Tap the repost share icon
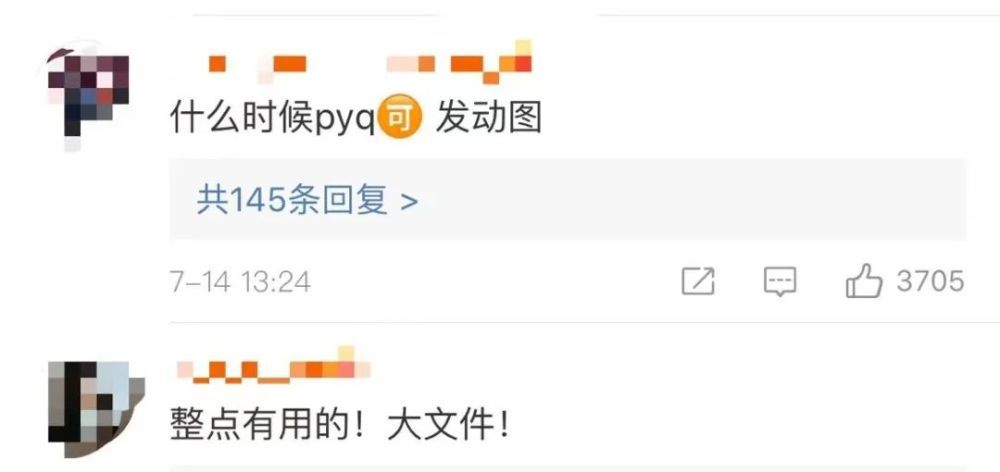 (x=698, y=281)
